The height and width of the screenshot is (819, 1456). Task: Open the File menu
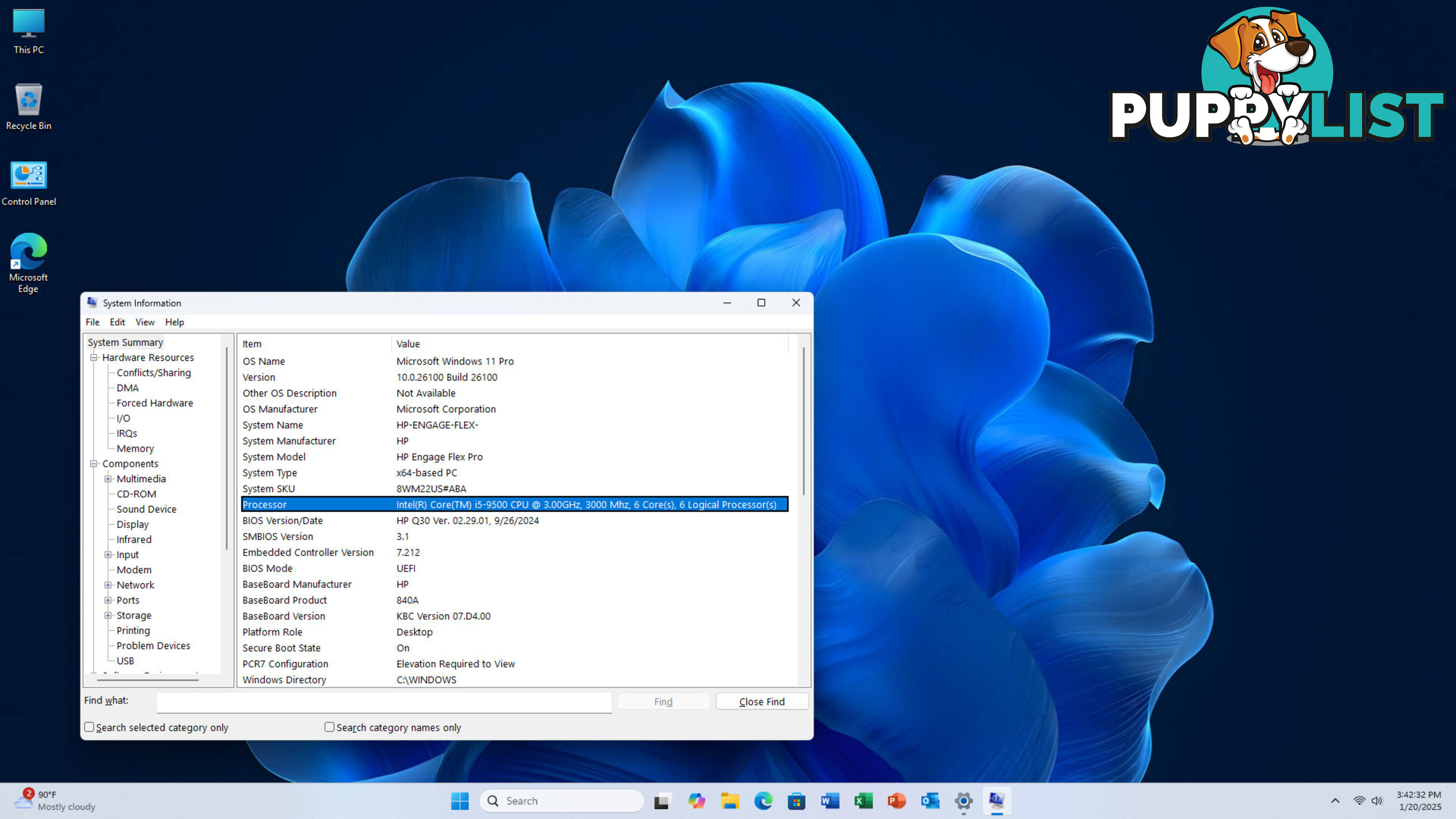92,322
